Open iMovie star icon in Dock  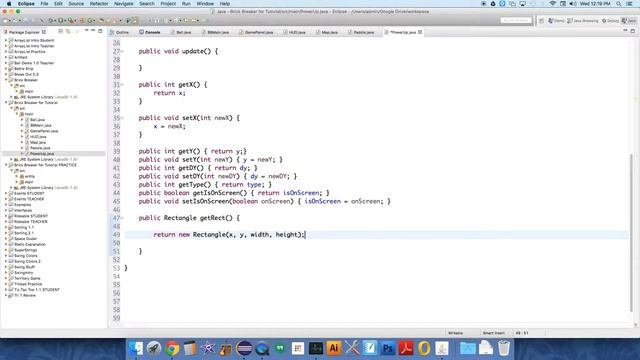(208, 348)
